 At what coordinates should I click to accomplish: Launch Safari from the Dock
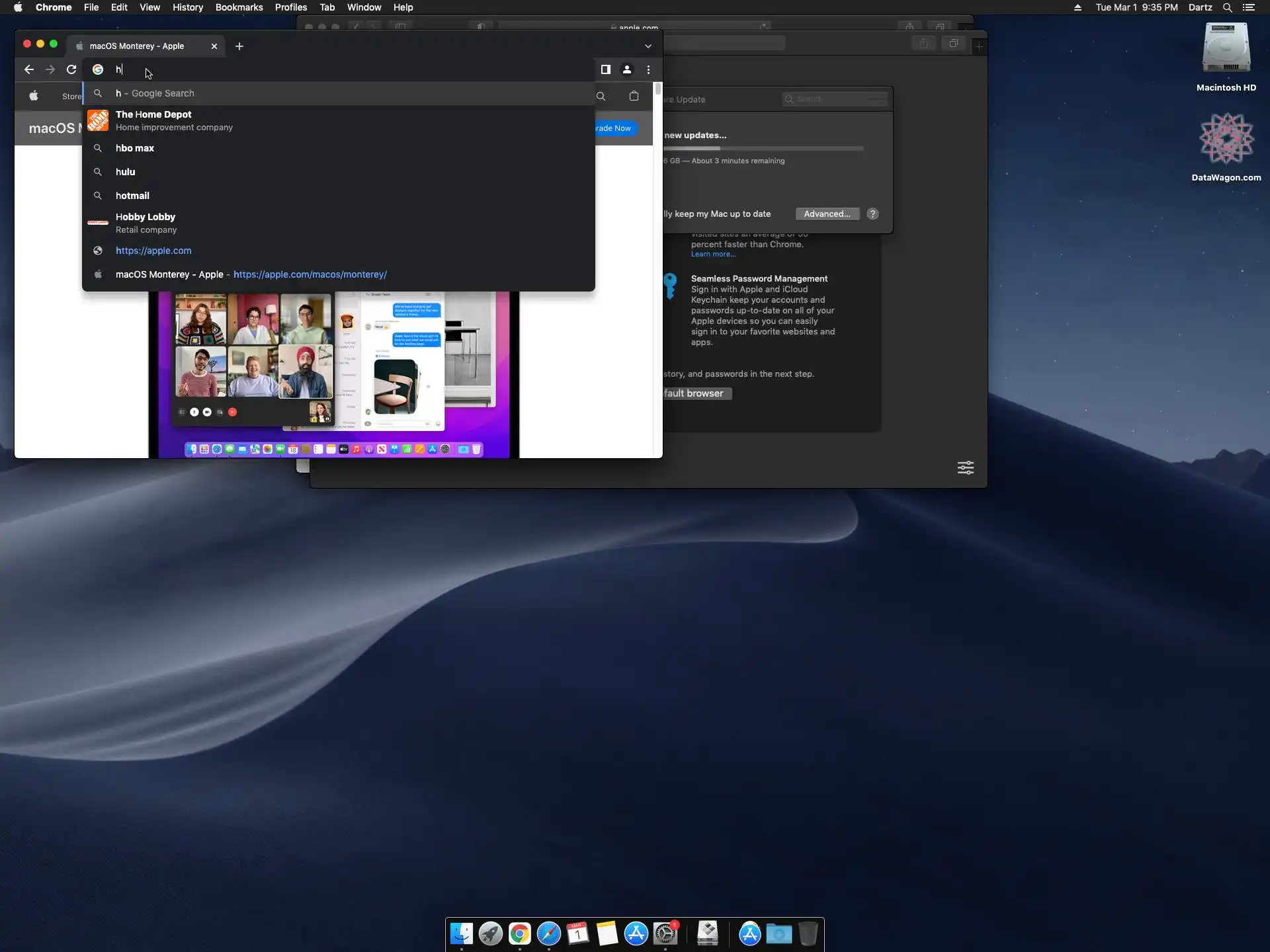[548, 933]
